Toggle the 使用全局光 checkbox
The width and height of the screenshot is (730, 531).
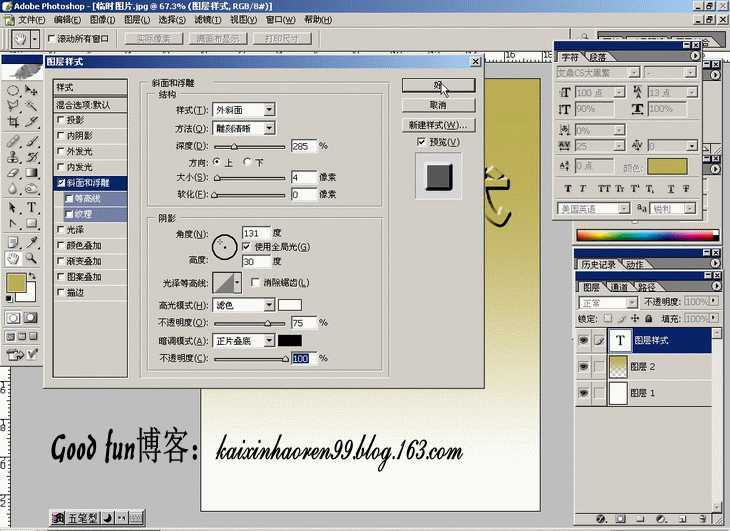(x=246, y=247)
